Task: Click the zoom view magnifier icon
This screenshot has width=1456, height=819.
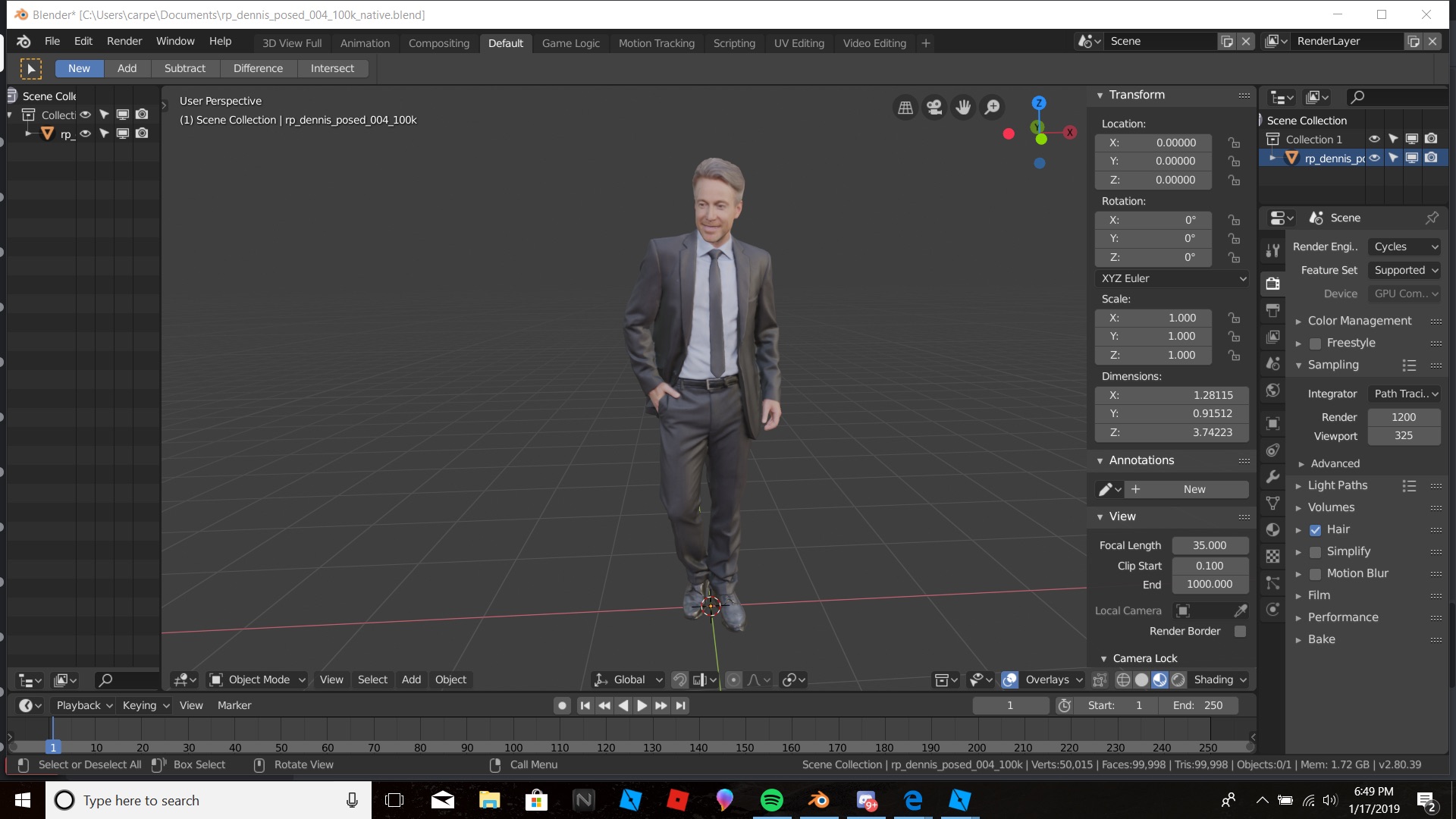Action: tap(992, 108)
